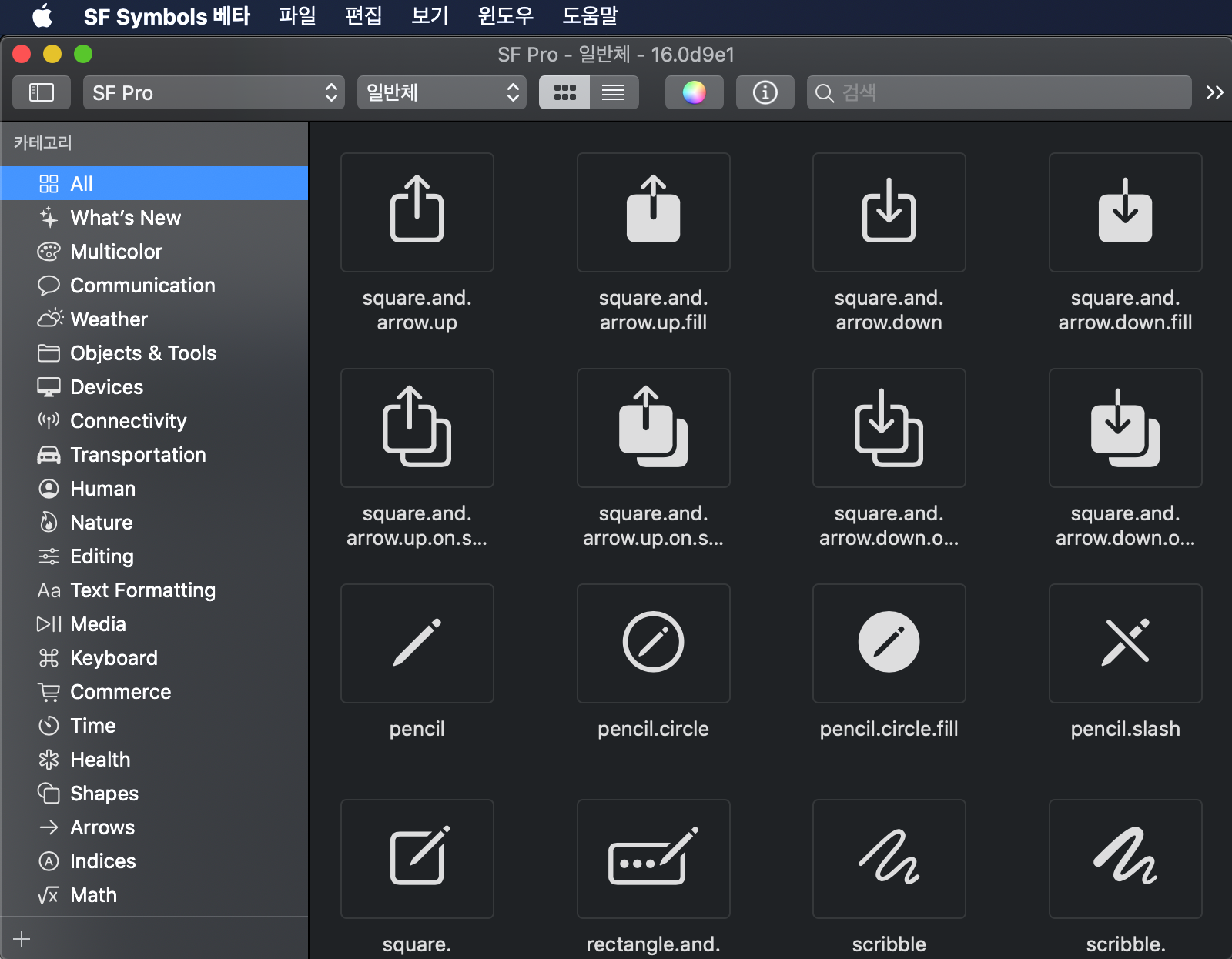Switch to list view
This screenshot has height=959, width=1232.
pyautogui.click(x=614, y=92)
